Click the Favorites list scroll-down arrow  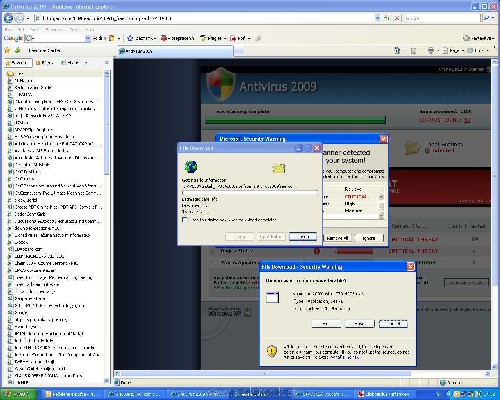coord(107,380)
